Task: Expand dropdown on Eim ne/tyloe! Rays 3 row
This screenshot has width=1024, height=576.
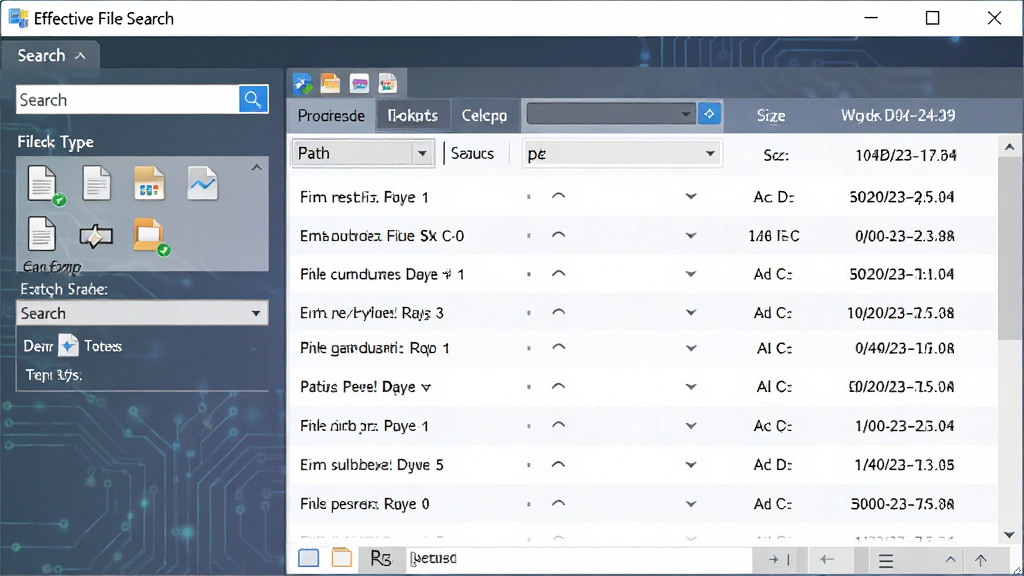Action: coord(690,313)
